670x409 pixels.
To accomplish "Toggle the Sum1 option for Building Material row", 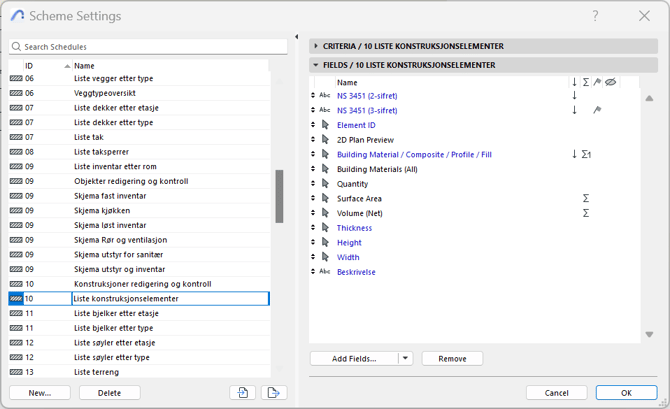I will point(587,155).
